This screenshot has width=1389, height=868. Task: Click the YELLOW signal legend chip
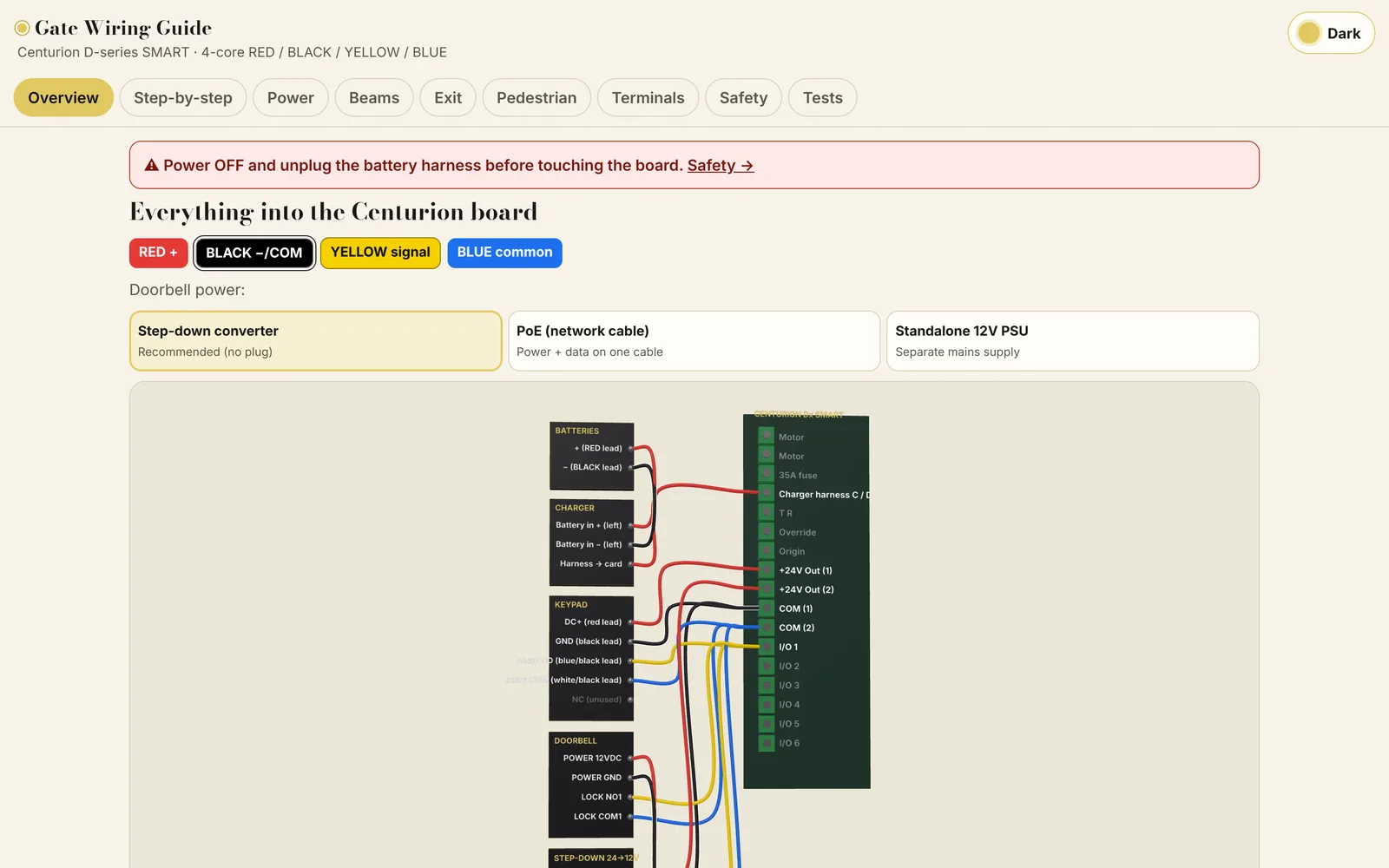(380, 253)
